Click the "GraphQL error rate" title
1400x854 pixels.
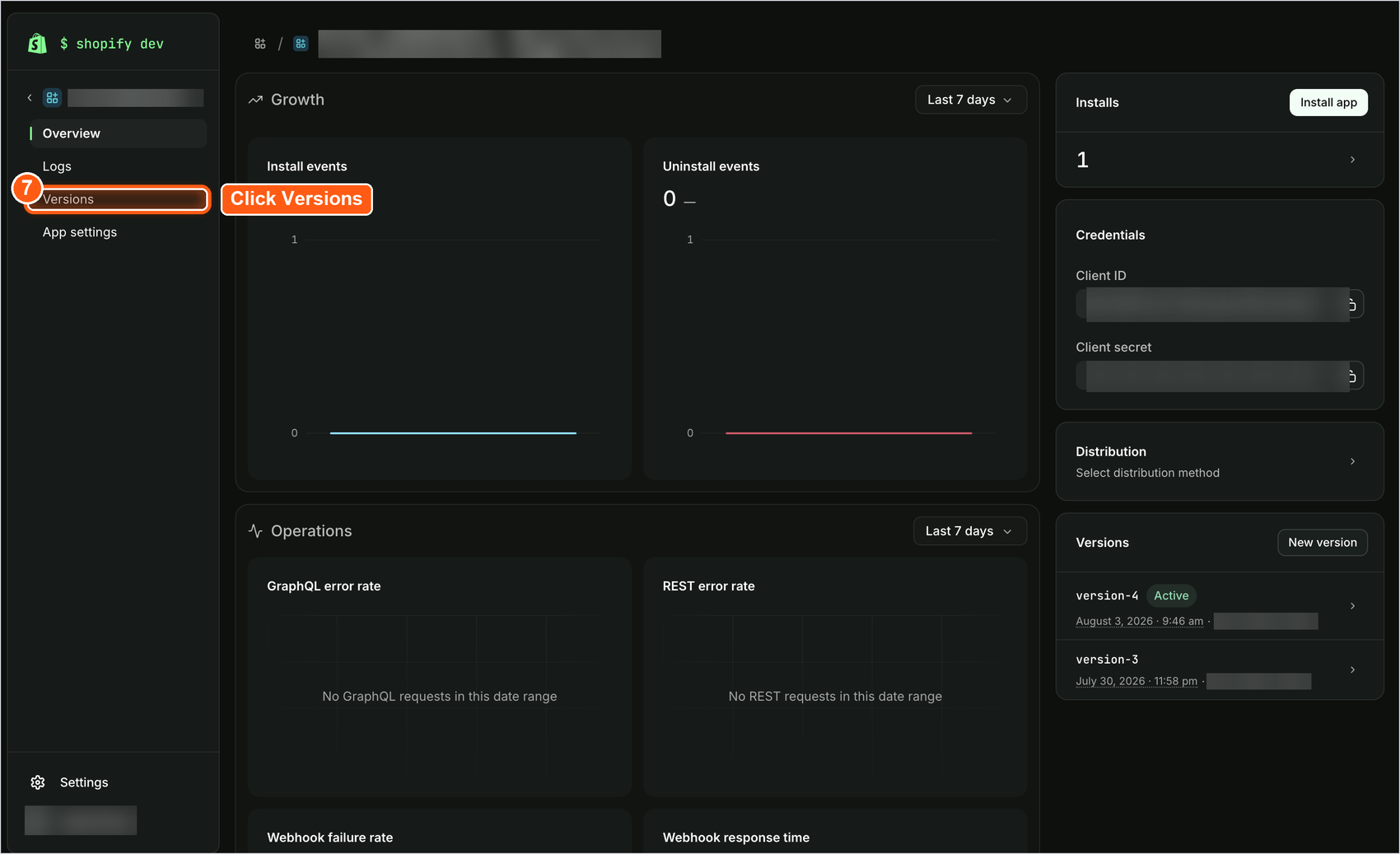click(x=324, y=586)
